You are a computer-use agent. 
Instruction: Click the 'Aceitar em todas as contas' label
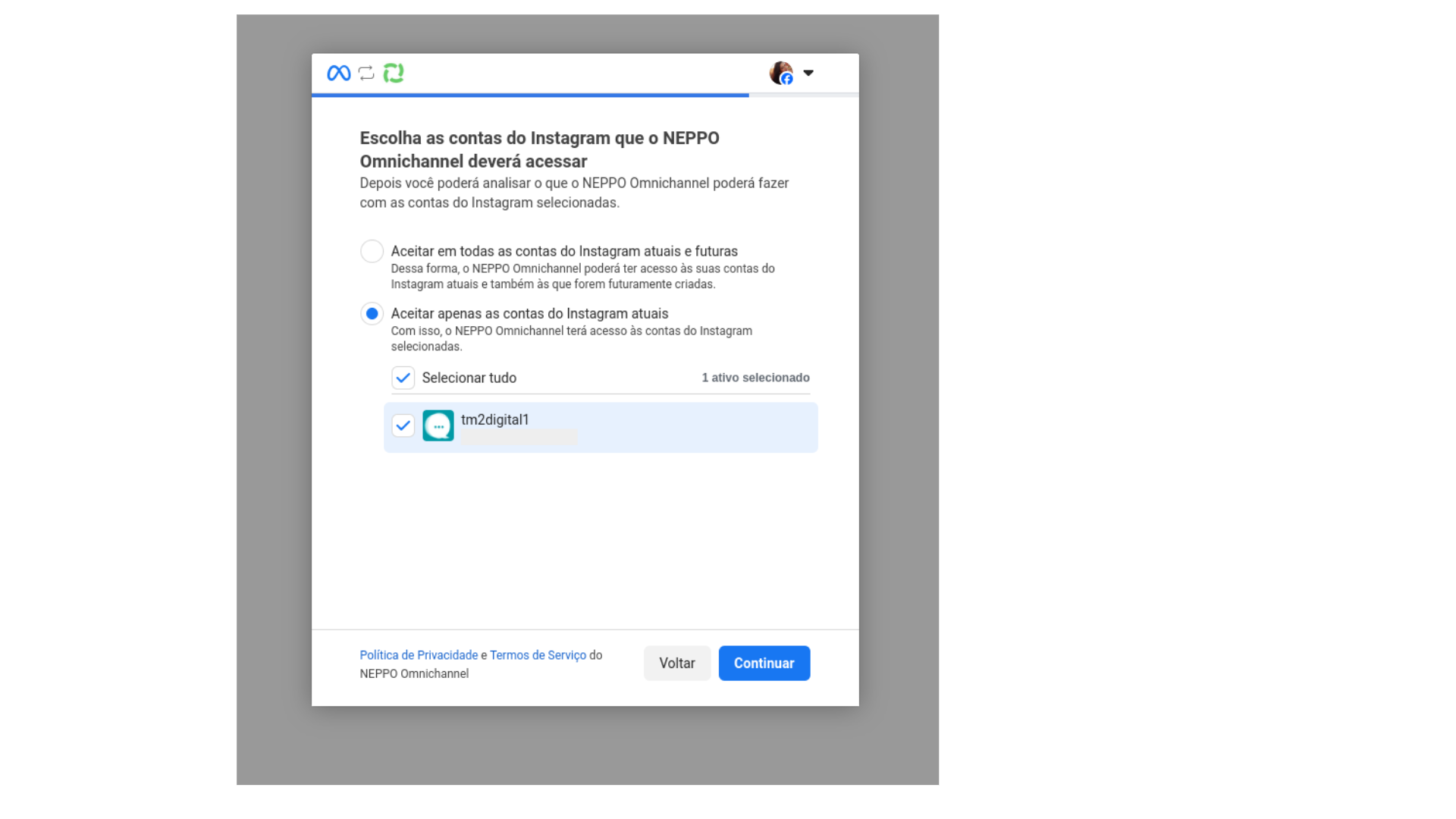[564, 251]
